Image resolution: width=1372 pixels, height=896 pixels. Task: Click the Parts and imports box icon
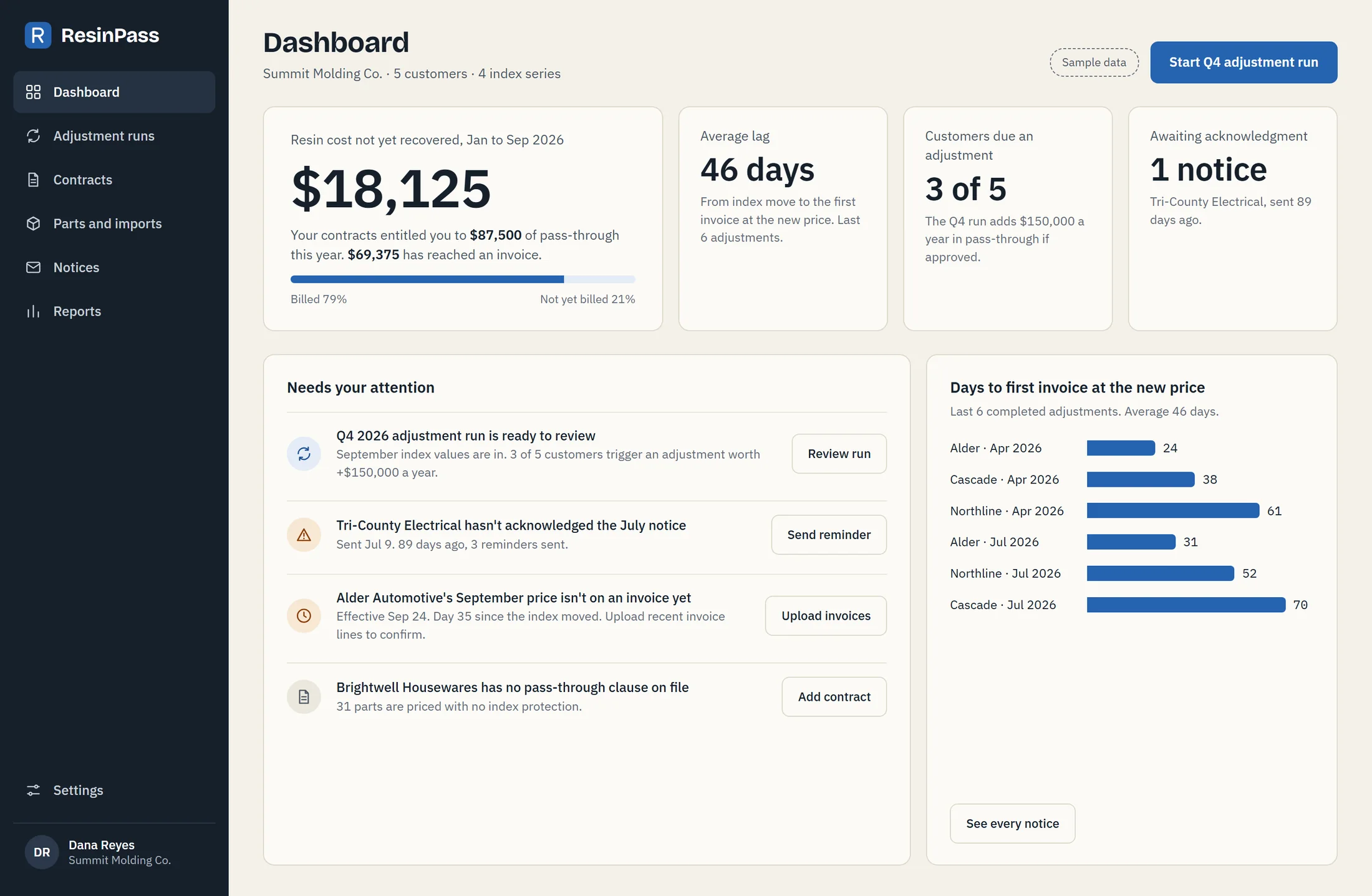tap(33, 223)
